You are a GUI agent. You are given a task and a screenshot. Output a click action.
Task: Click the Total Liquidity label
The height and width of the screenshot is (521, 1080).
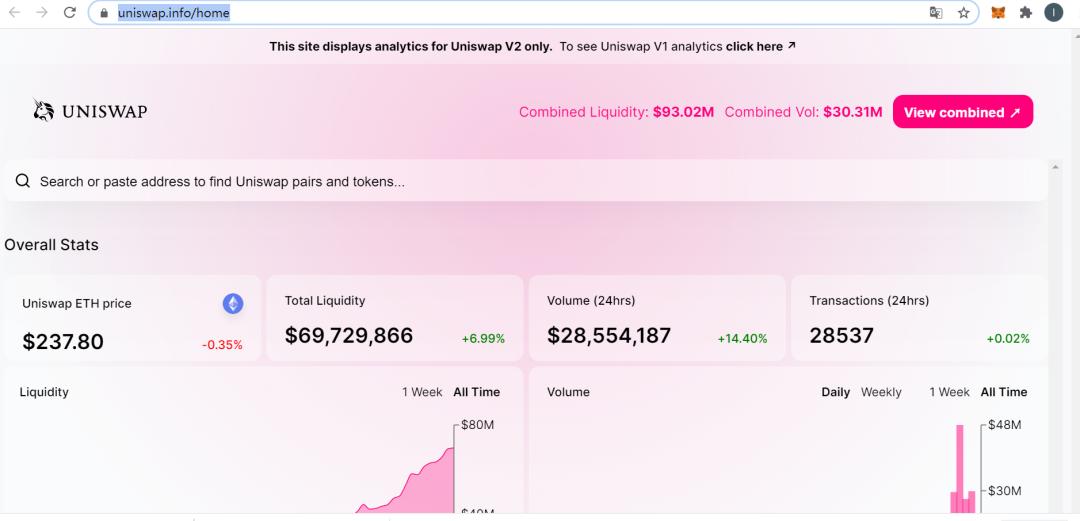325,300
